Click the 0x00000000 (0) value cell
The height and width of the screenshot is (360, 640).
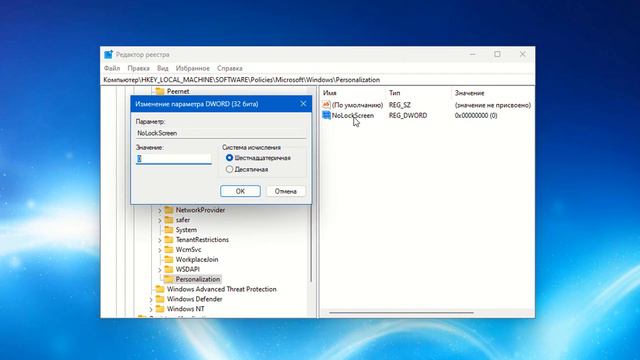[476, 116]
